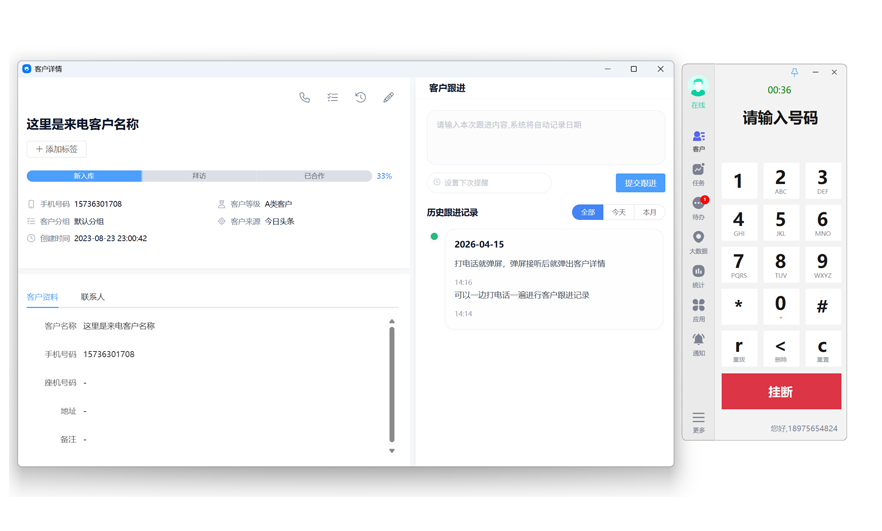Click the pencil edit icon
882x531 pixels.
click(x=389, y=97)
